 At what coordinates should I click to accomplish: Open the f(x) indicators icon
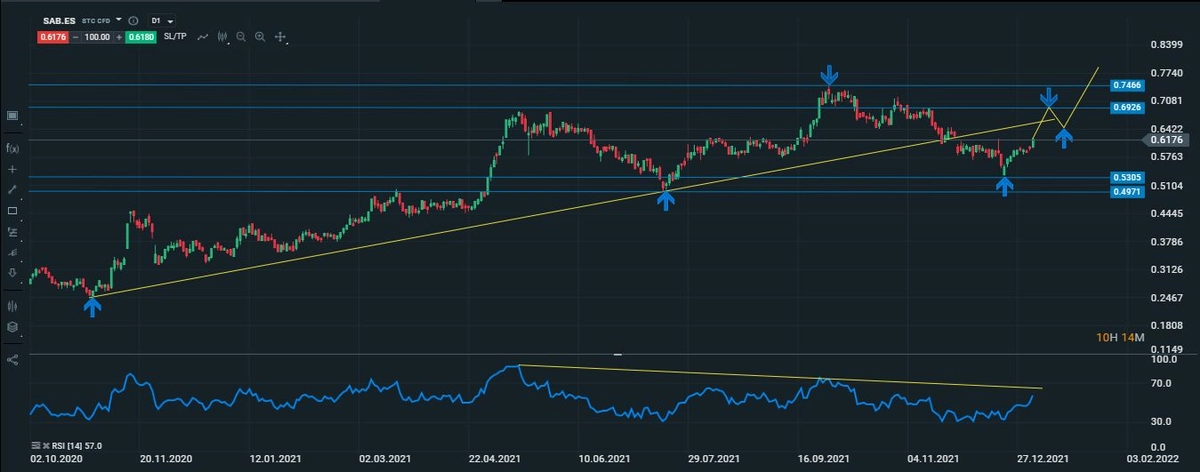coord(12,148)
